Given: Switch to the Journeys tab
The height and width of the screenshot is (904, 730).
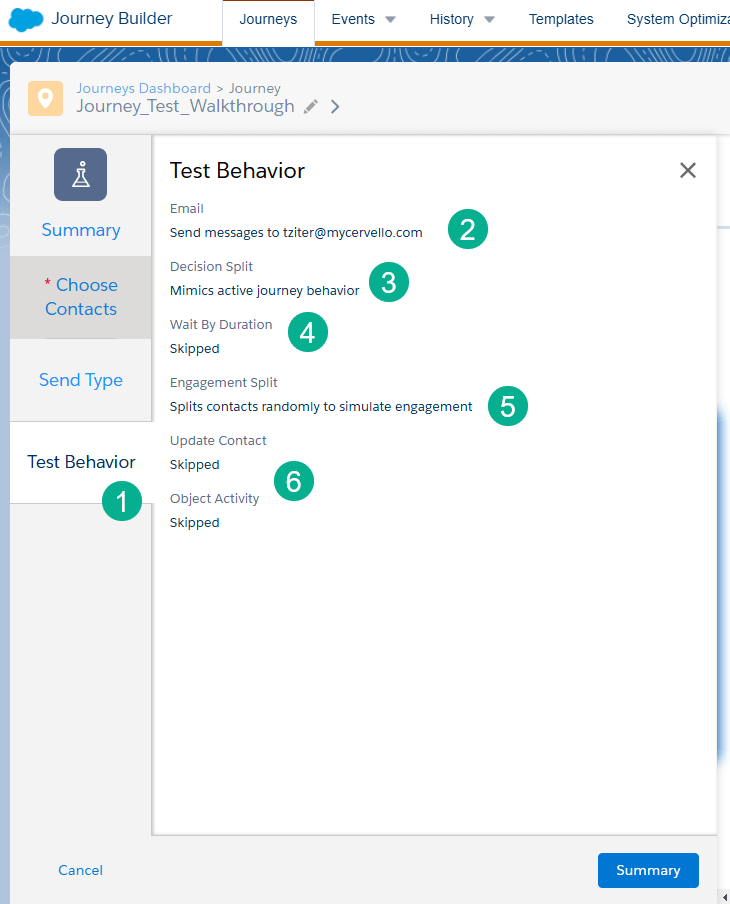Looking at the screenshot, I should 268,19.
